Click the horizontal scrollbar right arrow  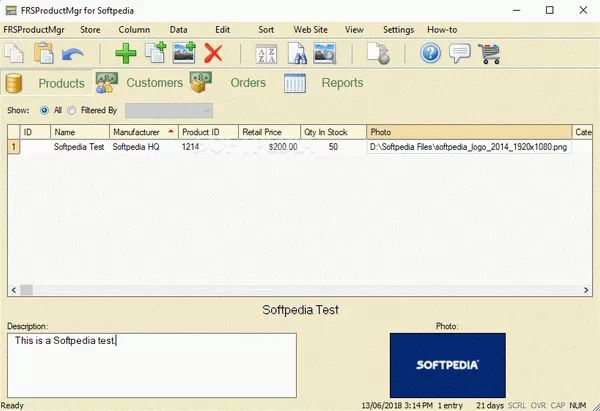pos(586,290)
